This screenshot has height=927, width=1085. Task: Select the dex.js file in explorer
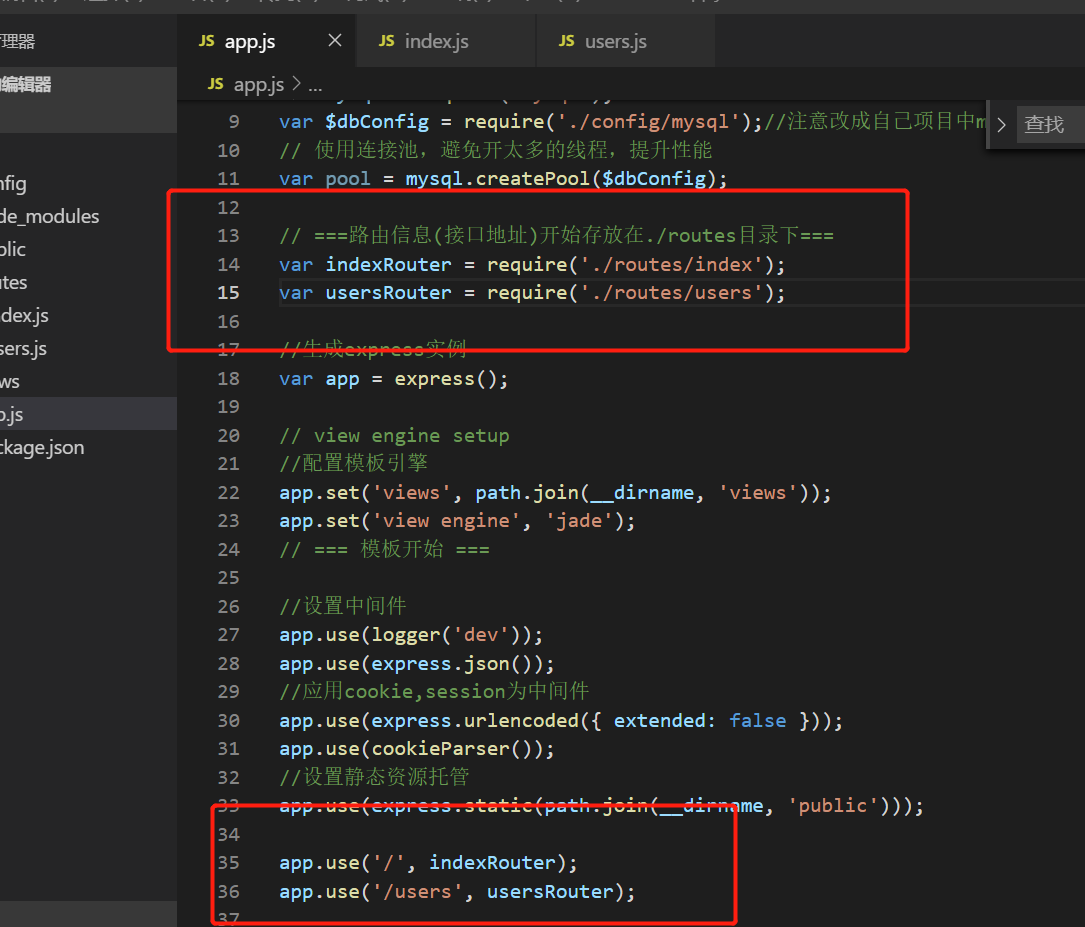coord(89,315)
